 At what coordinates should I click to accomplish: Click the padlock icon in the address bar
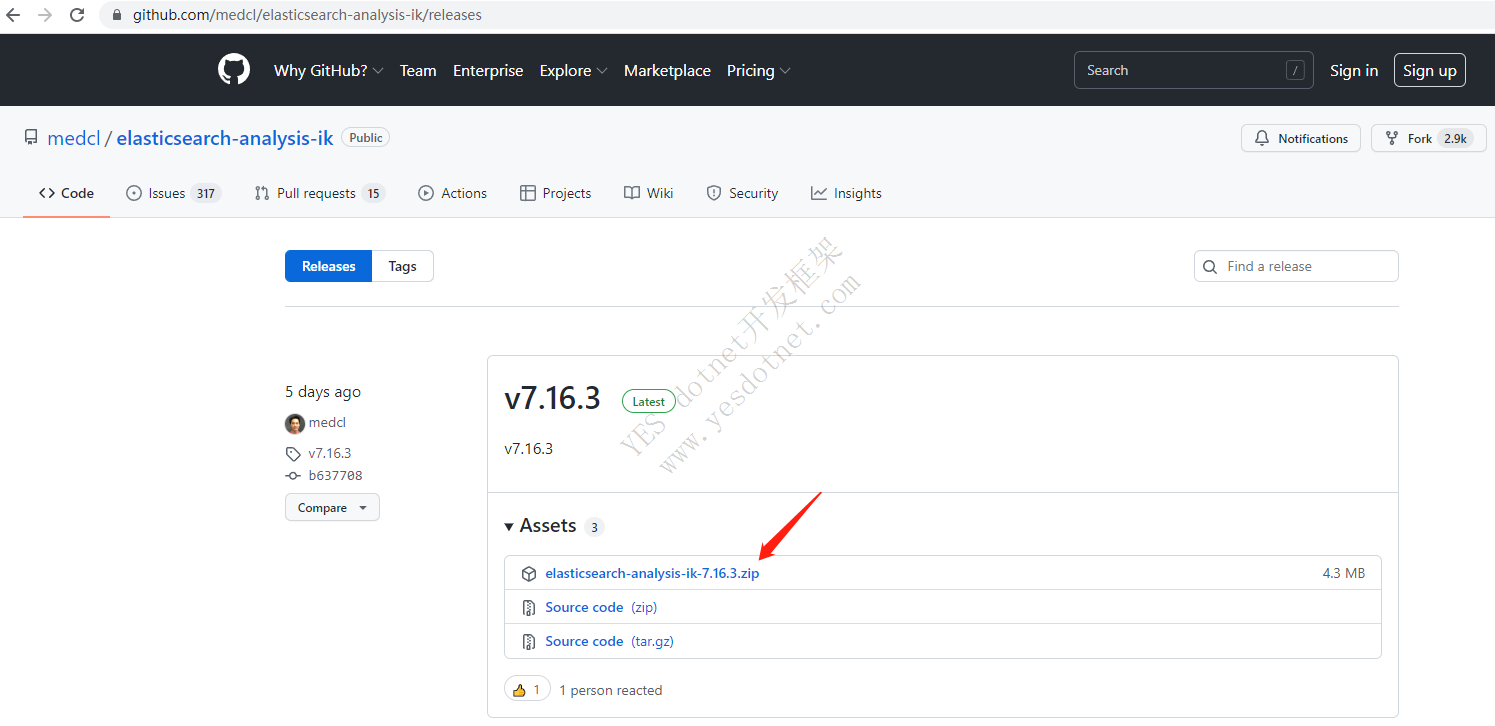pos(117,16)
